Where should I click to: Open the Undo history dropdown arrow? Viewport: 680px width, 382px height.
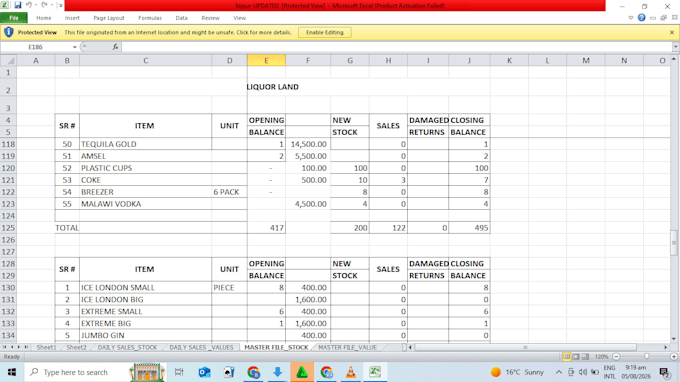pyautogui.click(x=36, y=6)
